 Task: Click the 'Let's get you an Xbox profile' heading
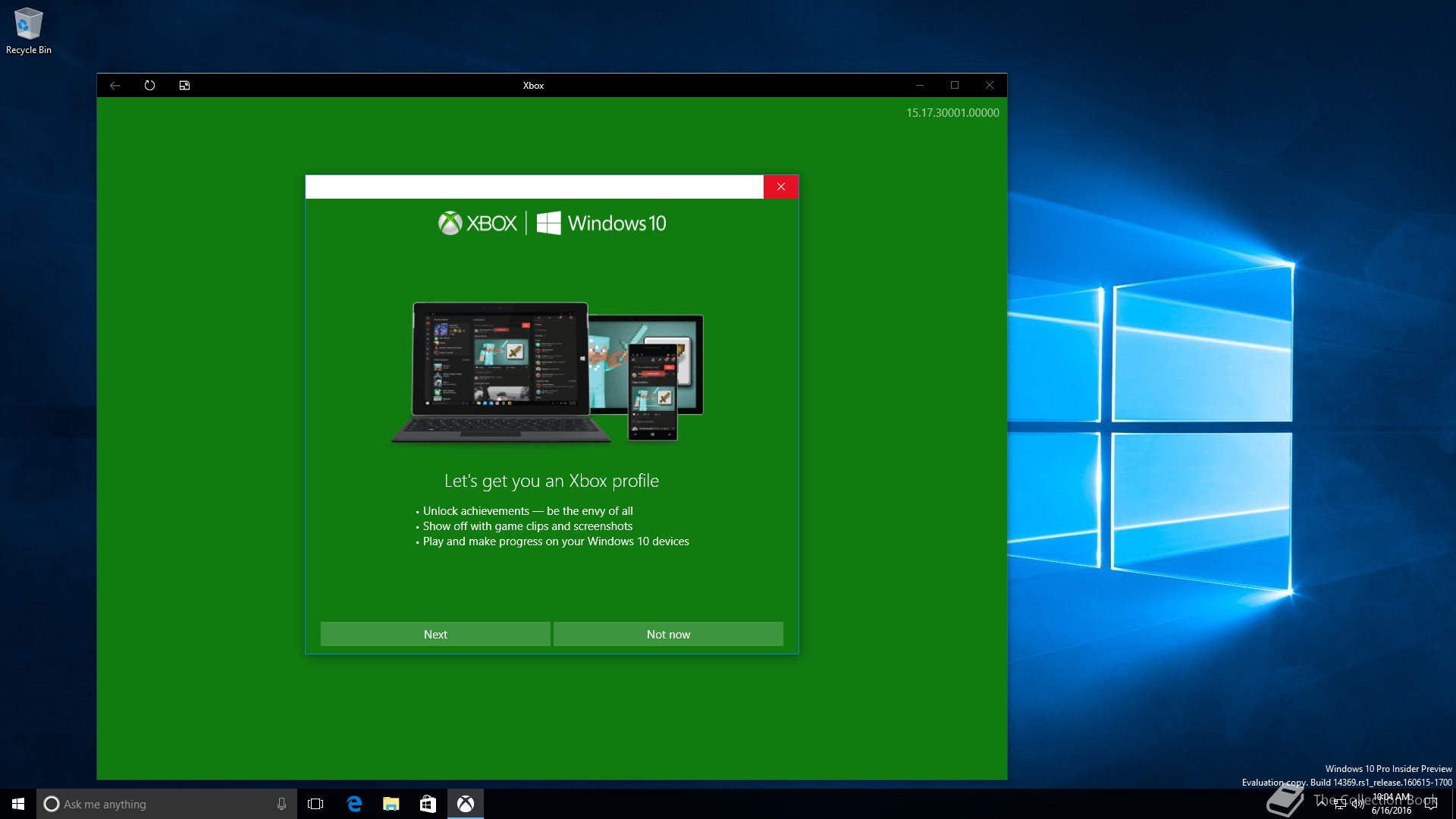coord(551,481)
